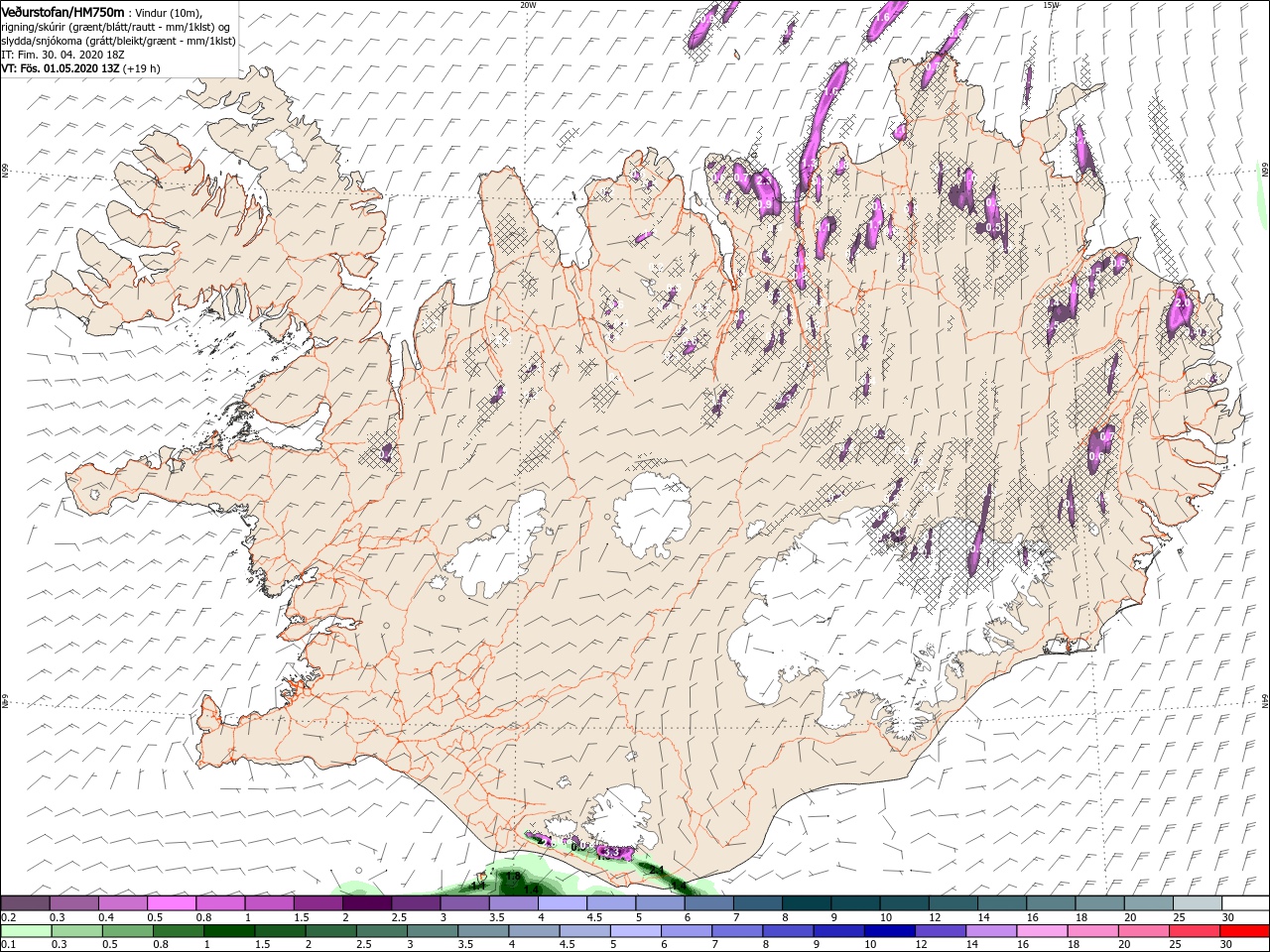Click the "2.1" value on the southern rain band

[657, 870]
